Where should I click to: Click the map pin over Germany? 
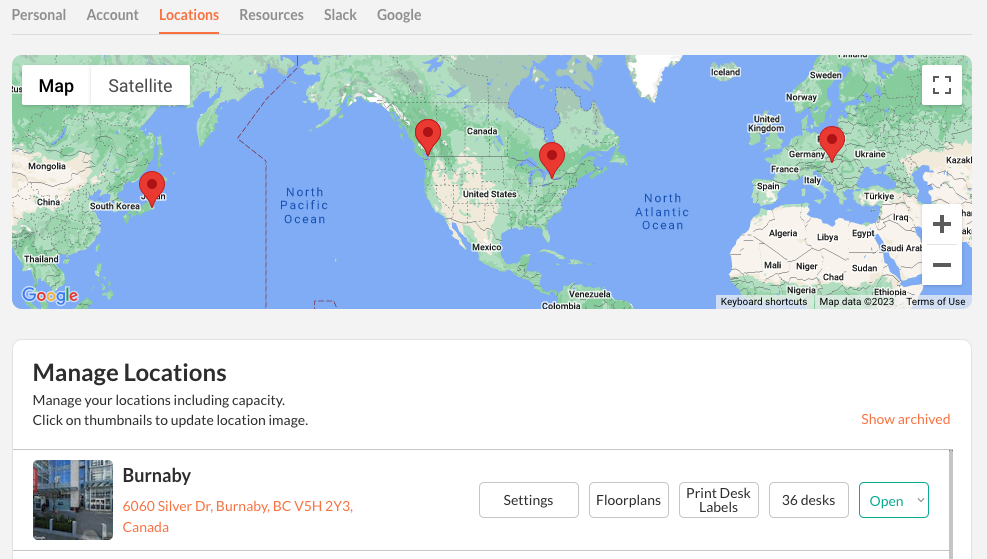[831, 142]
